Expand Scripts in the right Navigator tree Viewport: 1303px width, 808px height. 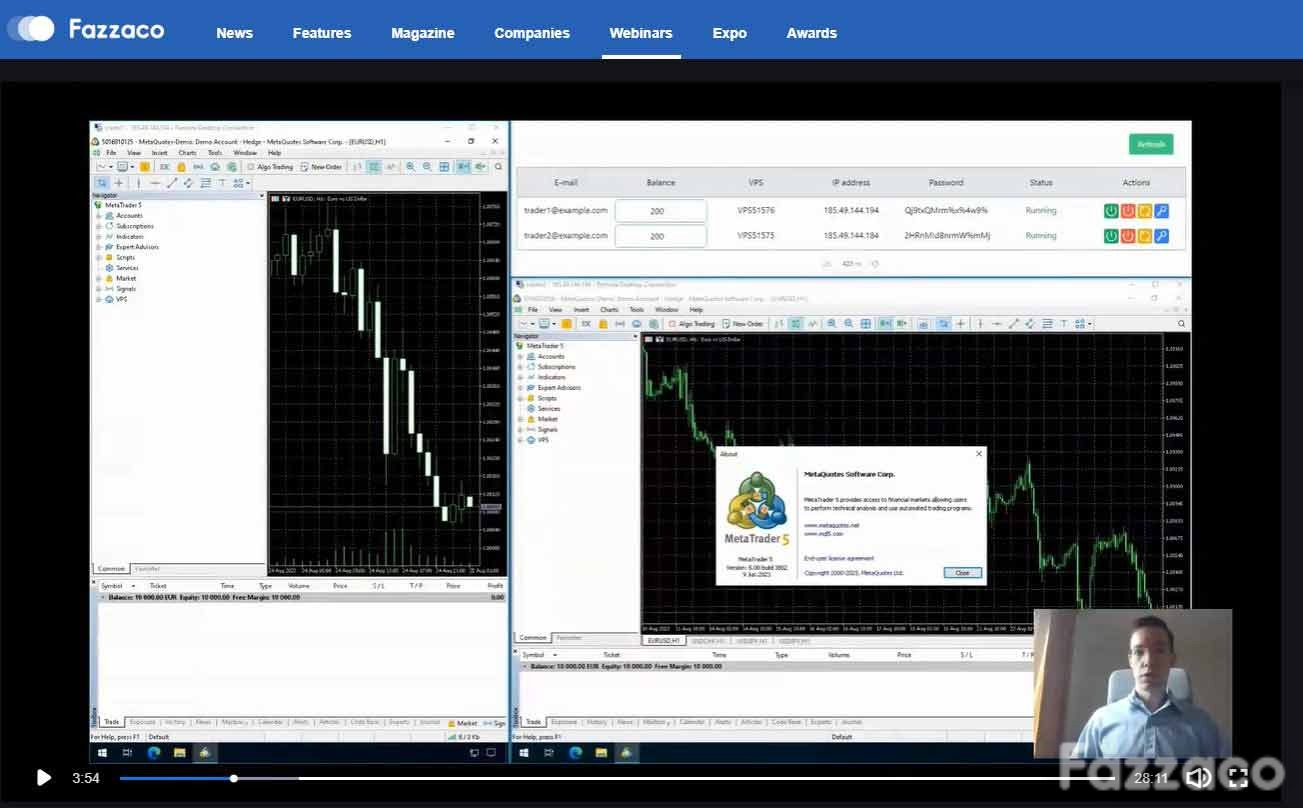coord(520,398)
